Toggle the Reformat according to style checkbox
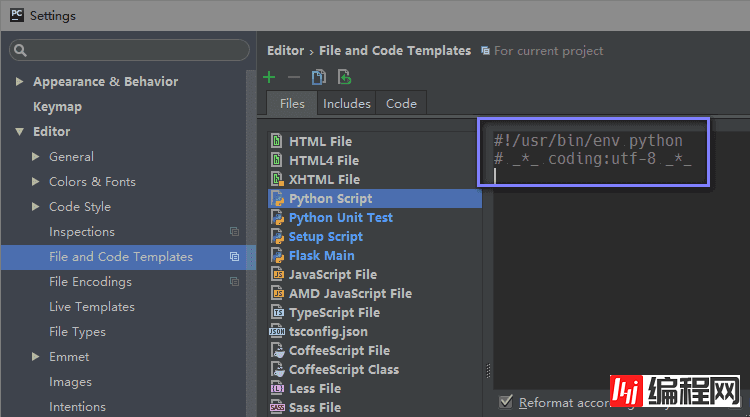The image size is (750, 417). (x=506, y=402)
